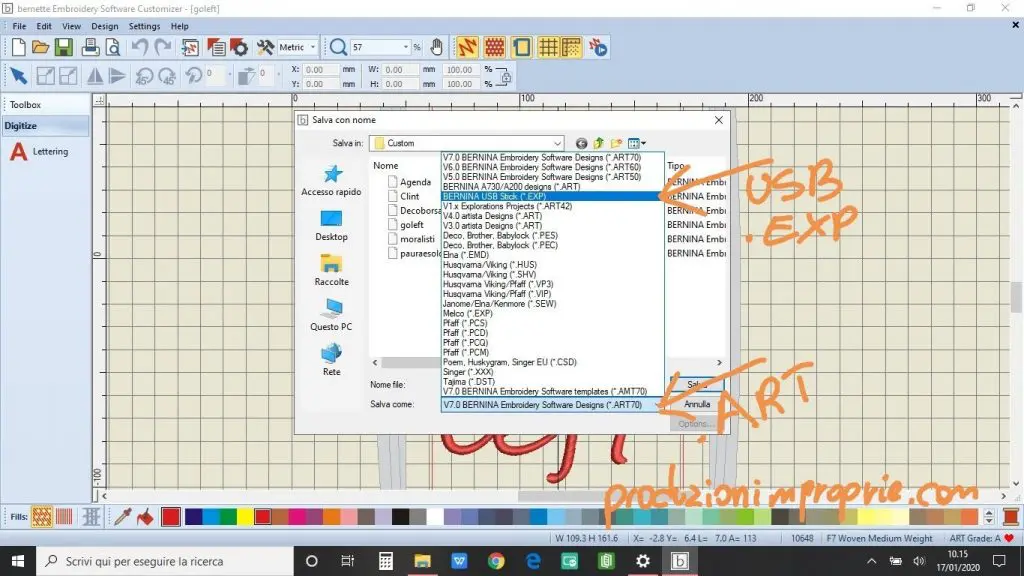1024x576 pixels.
Task: Toggle Show Grid icon
Action: point(548,47)
